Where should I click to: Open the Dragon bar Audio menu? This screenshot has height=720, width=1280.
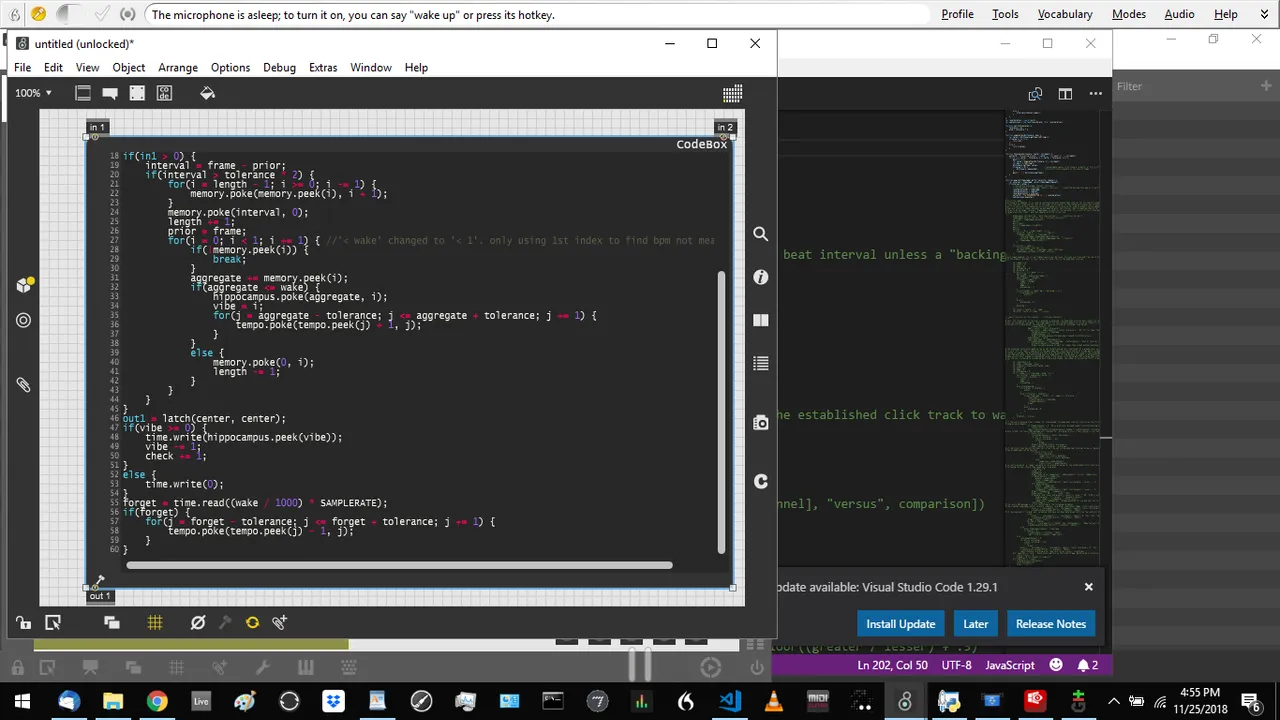1179,14
